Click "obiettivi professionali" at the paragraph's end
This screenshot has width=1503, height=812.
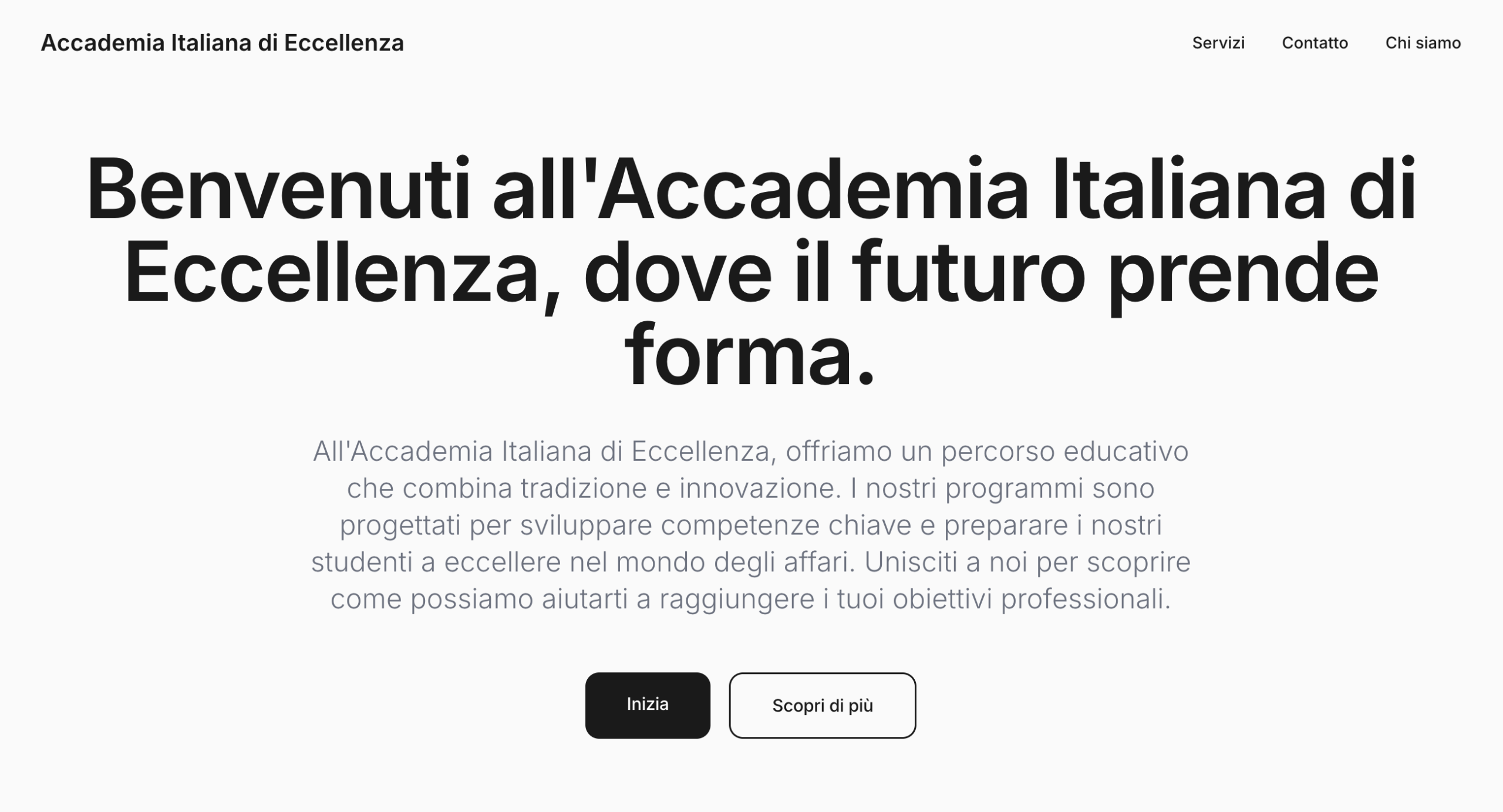click(x=1031, y=599)
